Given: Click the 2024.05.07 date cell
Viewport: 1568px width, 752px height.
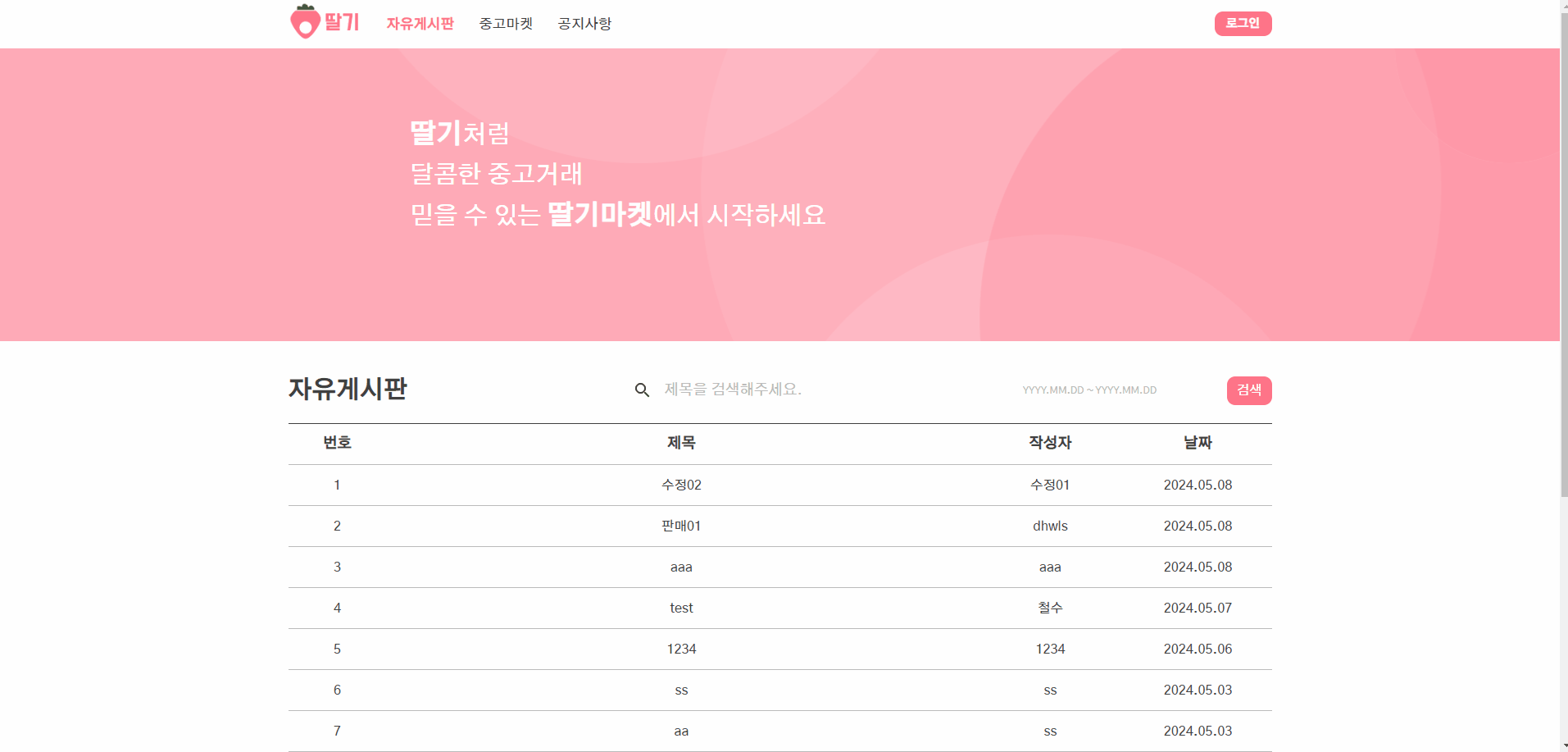Looking at the screenshot, I should 1198,608.
